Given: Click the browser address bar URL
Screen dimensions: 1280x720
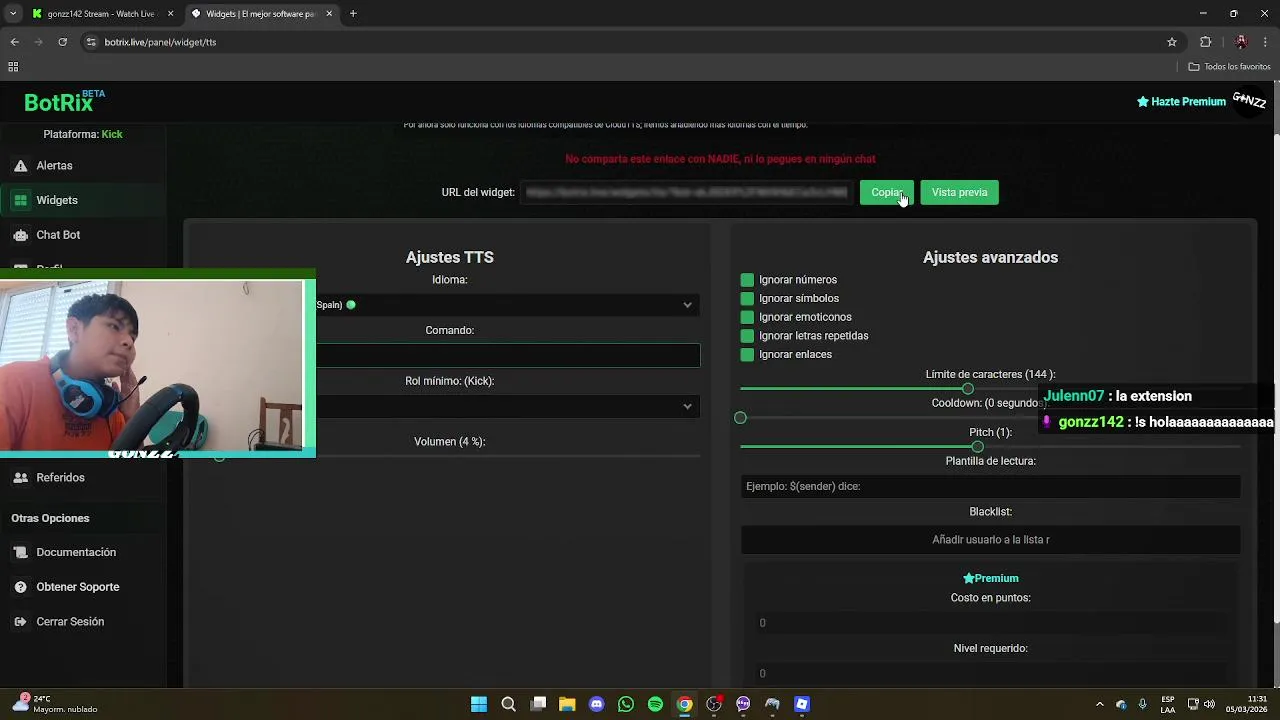Looking at the screenshot, I should pyautogui.click(x=160, y=42).
